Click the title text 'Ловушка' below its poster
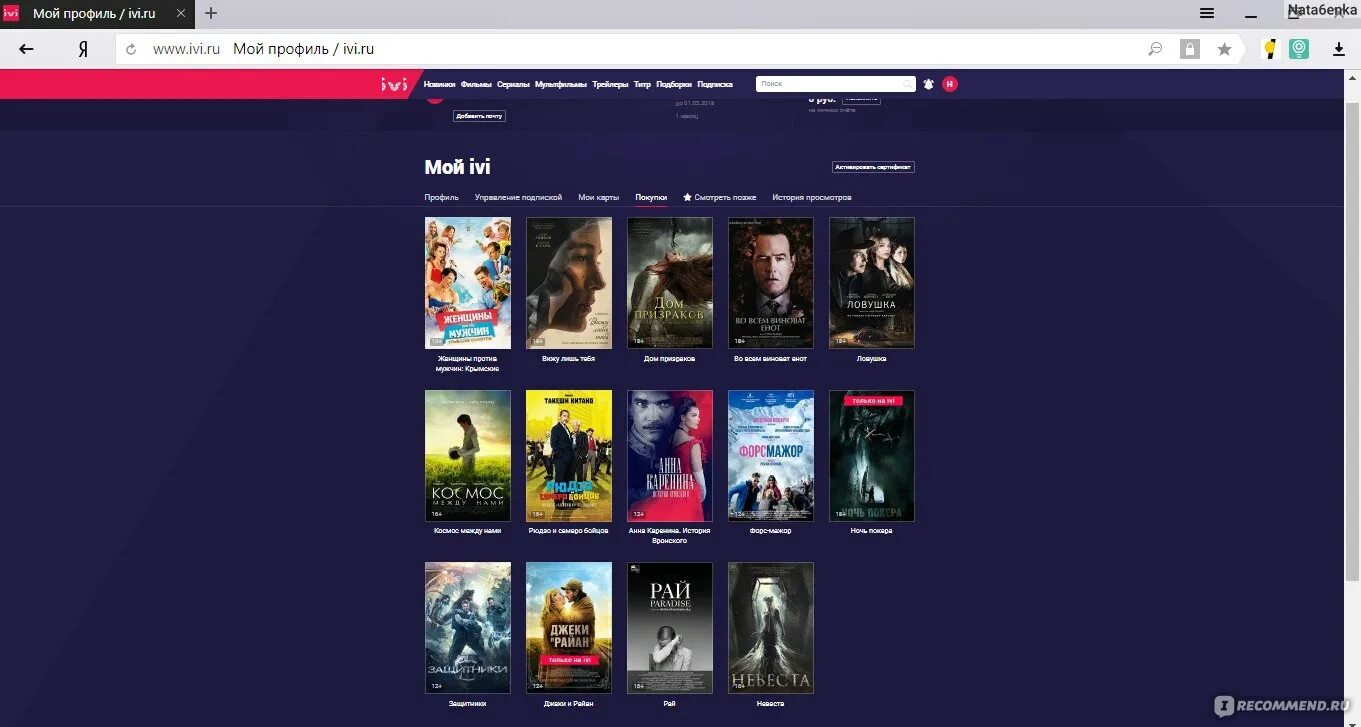The width and height of the screenshot is (1361, 727). [871, 358]
